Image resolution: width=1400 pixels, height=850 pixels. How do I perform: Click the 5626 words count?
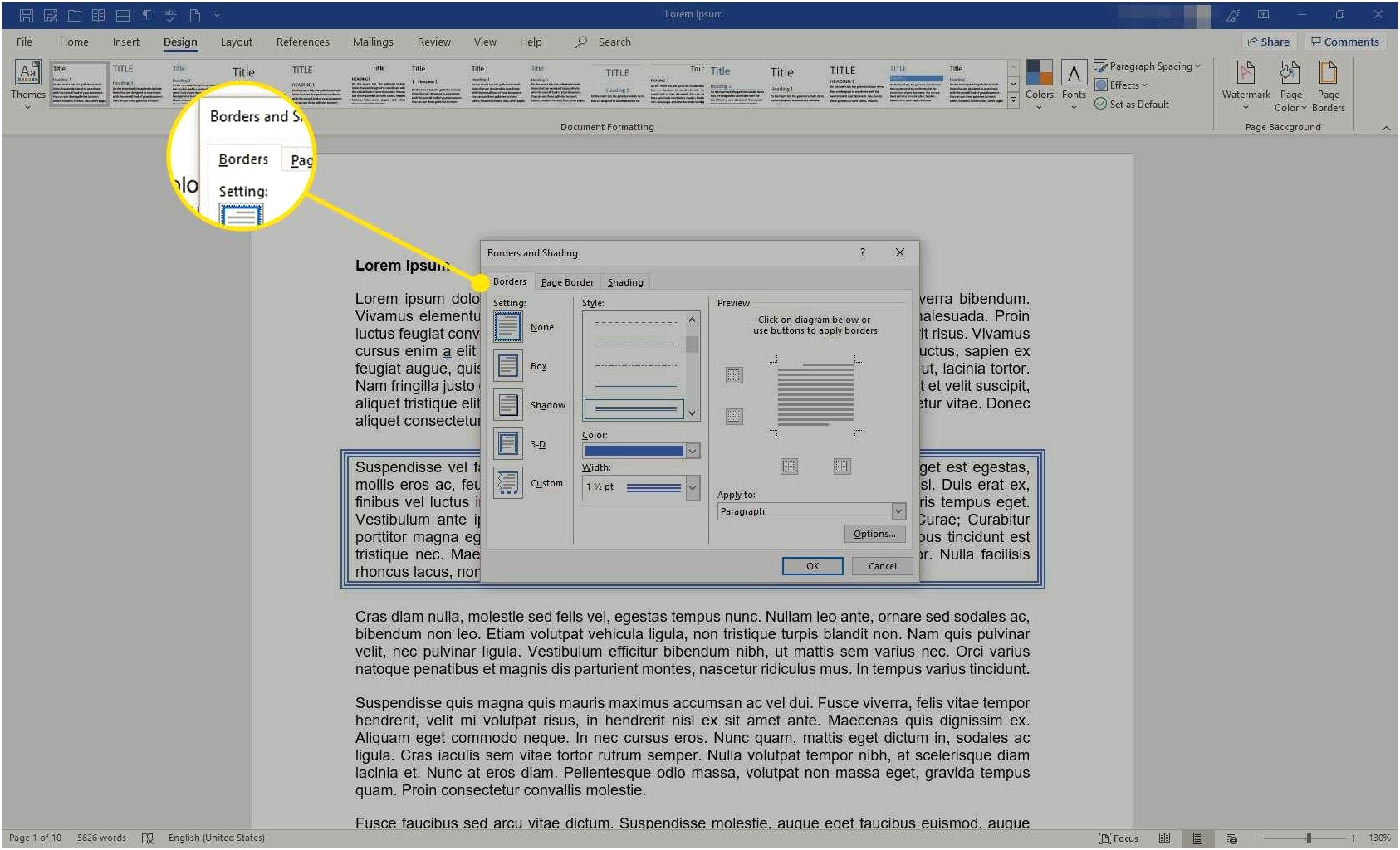pyautogui.click(x=101, y=838)
